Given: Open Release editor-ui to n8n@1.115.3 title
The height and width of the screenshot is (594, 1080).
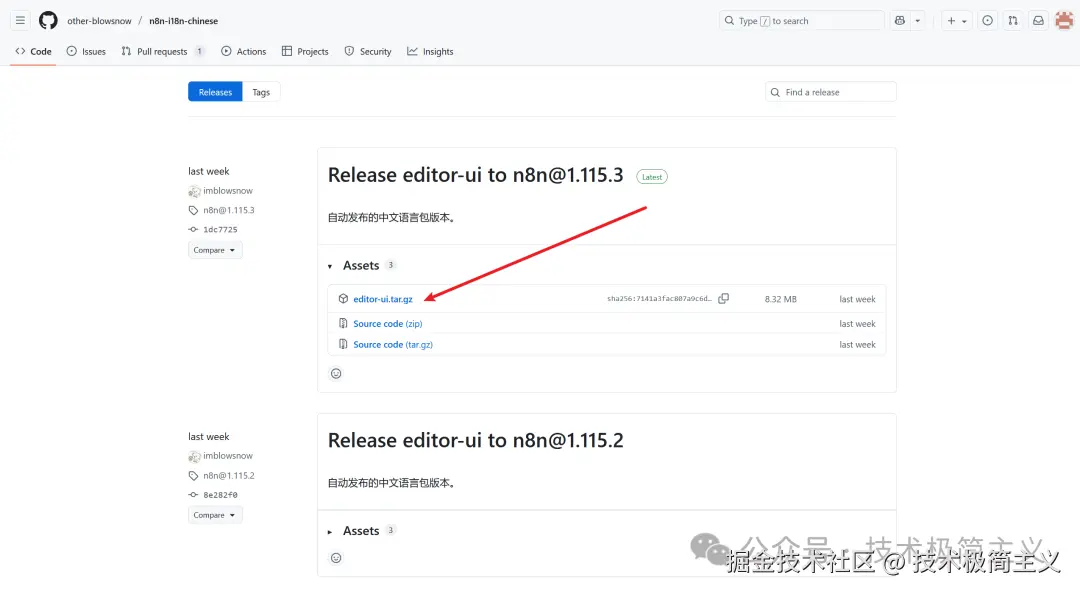Looking at the screenshot, I should (475, 175).
